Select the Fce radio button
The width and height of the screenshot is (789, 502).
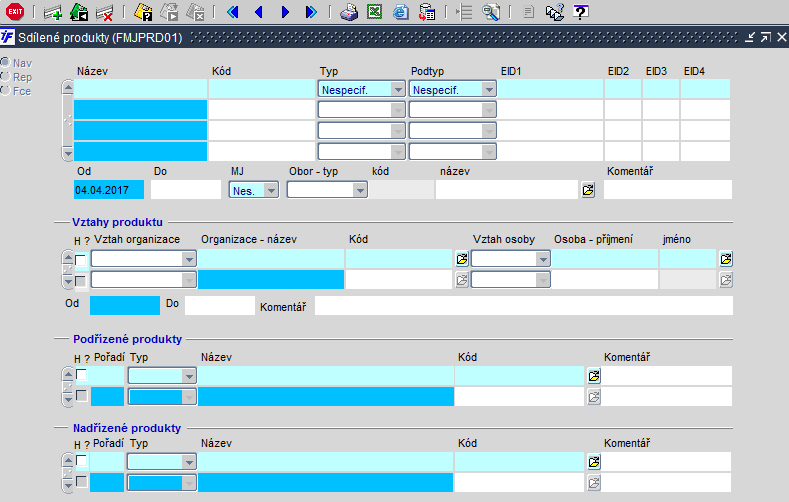point(6,91)
